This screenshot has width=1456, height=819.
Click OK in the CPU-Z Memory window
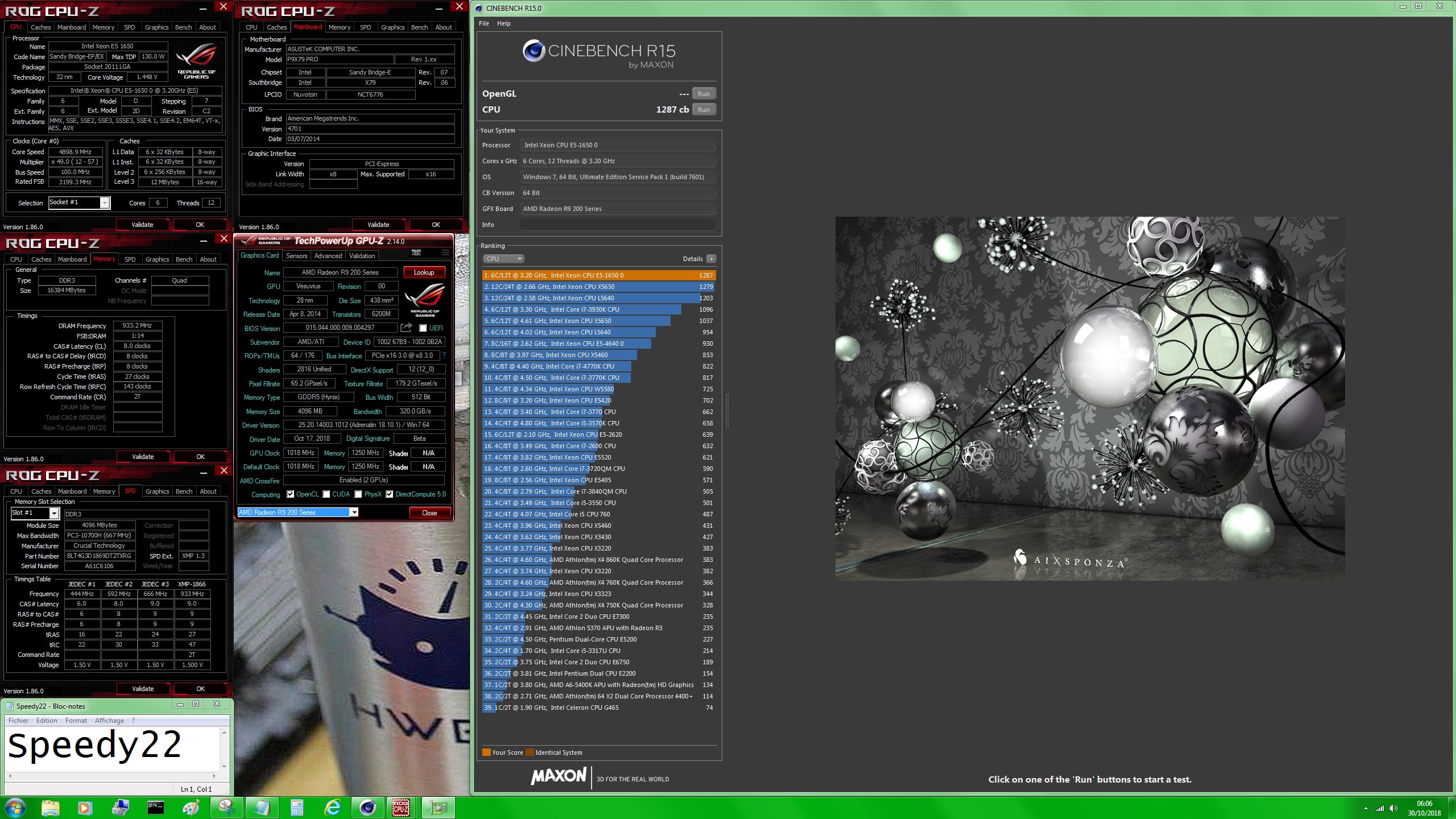[x=200, y=457]
